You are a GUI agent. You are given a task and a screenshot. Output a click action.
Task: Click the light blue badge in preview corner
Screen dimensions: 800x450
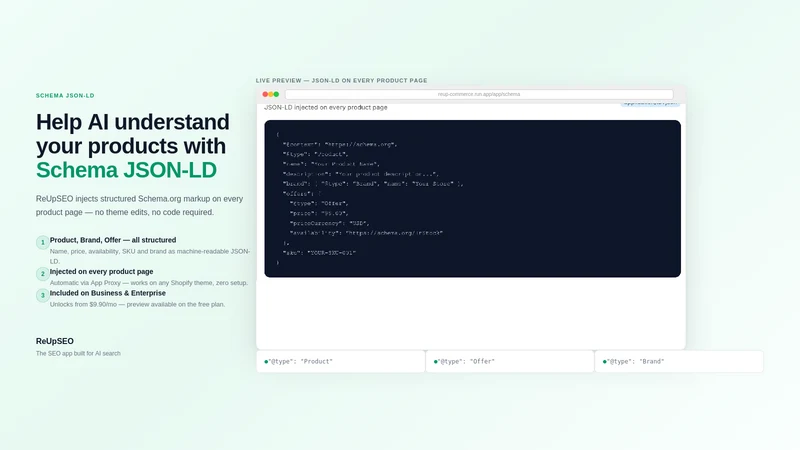point(650,104)
